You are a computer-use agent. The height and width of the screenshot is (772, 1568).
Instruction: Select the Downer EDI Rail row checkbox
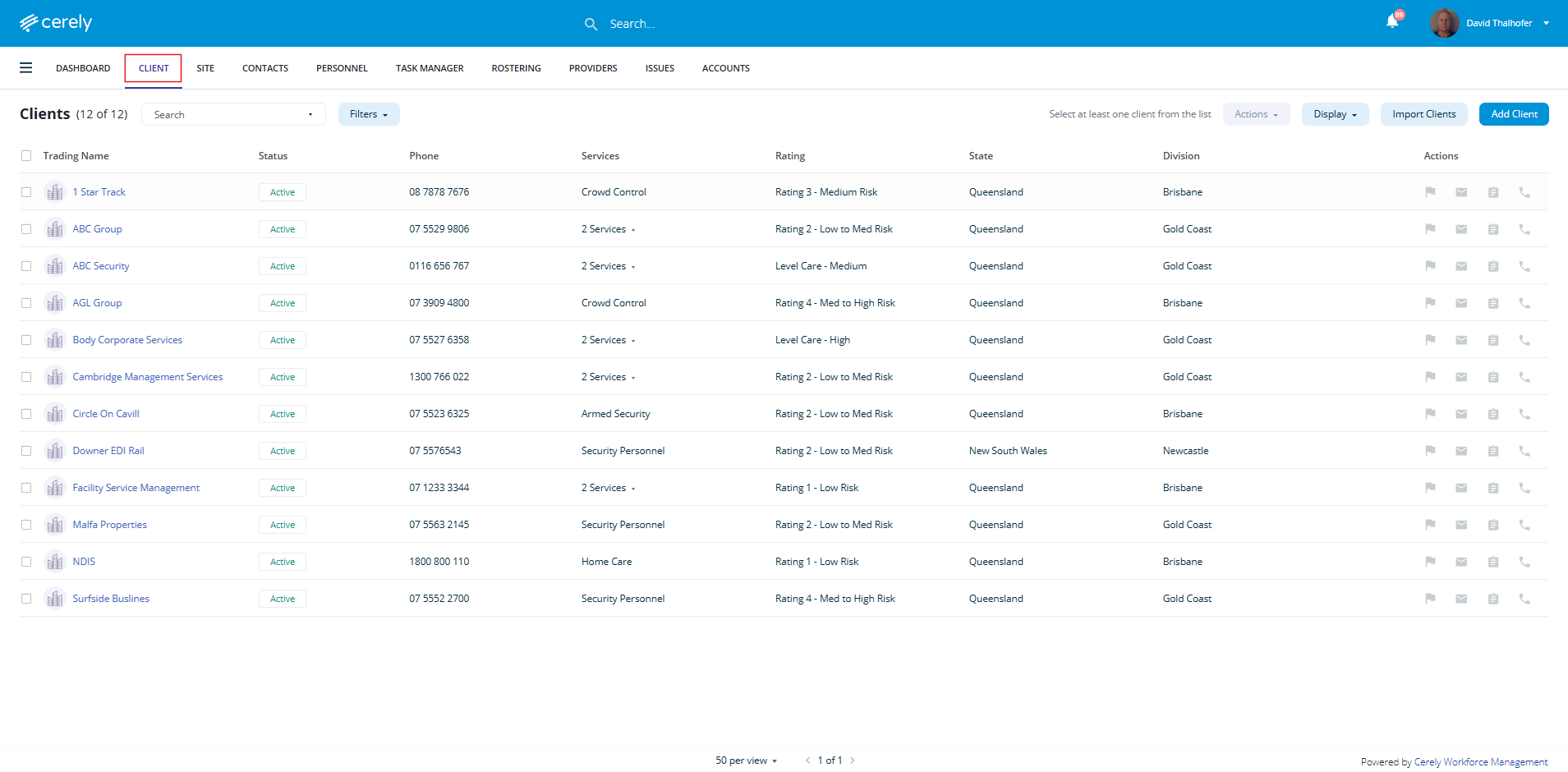point(26,451)
